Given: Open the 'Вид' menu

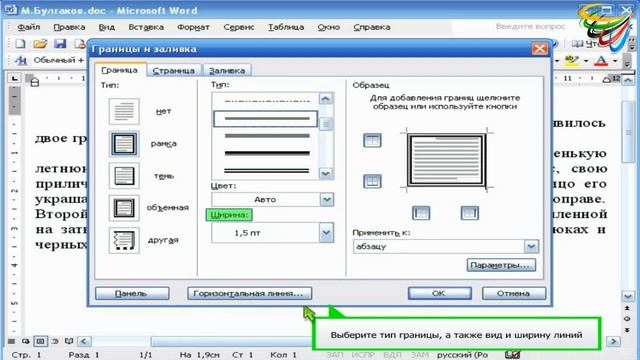Looking at the screenshot, I should pos(107,27).
